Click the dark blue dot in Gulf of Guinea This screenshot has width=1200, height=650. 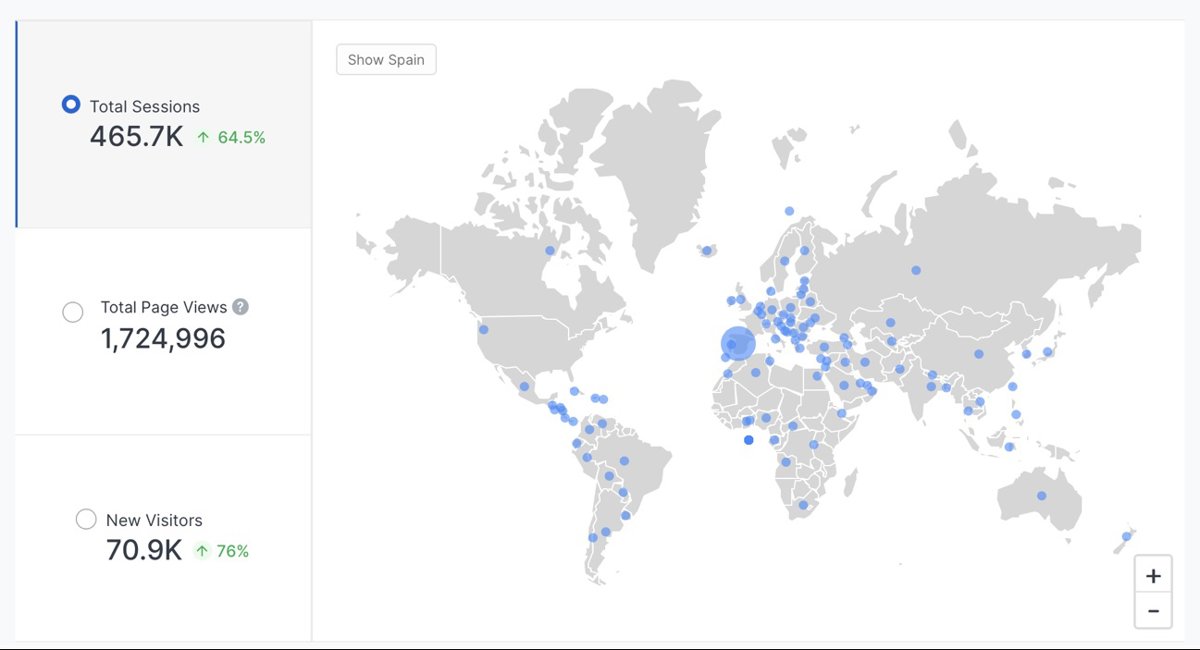click(748, 440)
